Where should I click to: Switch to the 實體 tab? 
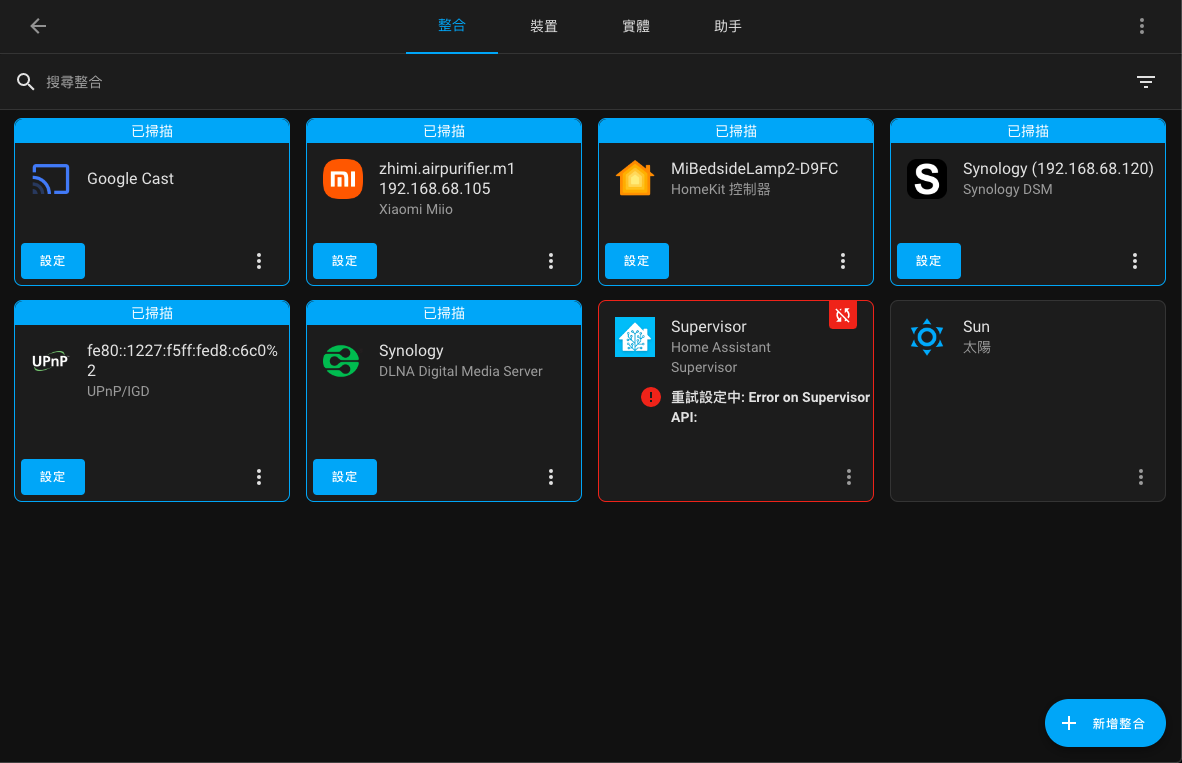[x=635, y=26]
